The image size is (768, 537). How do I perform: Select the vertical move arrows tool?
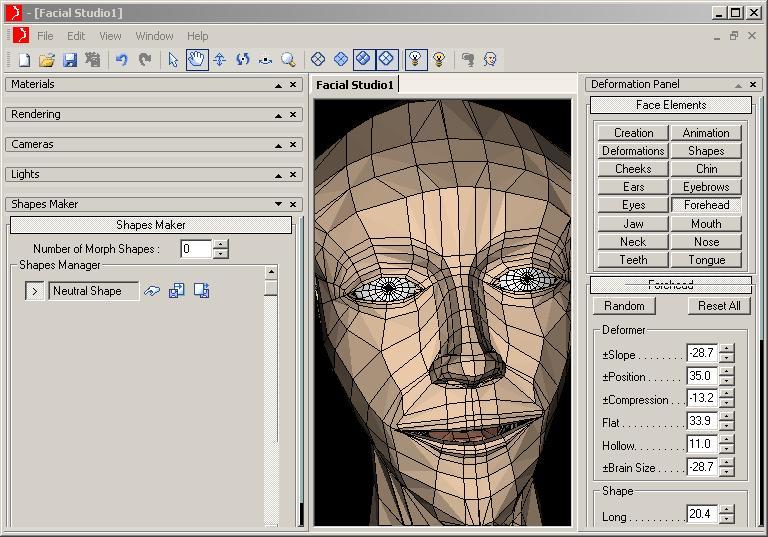point(219,60)
